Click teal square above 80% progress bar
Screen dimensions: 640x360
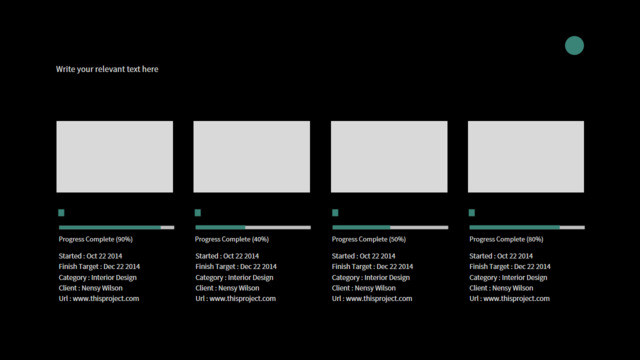(472, 213)
